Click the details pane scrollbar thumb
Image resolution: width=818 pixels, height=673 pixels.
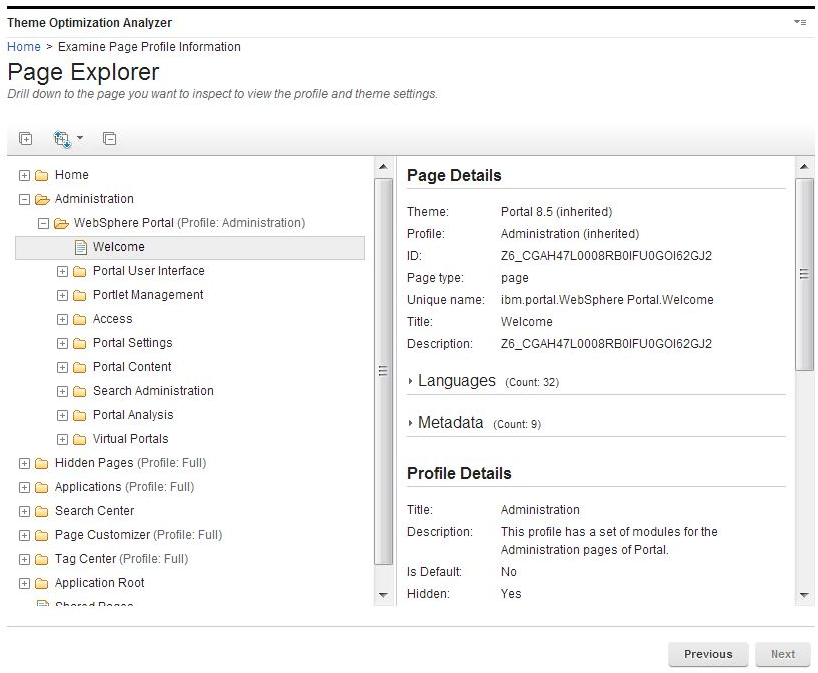(x=804, y=274)
